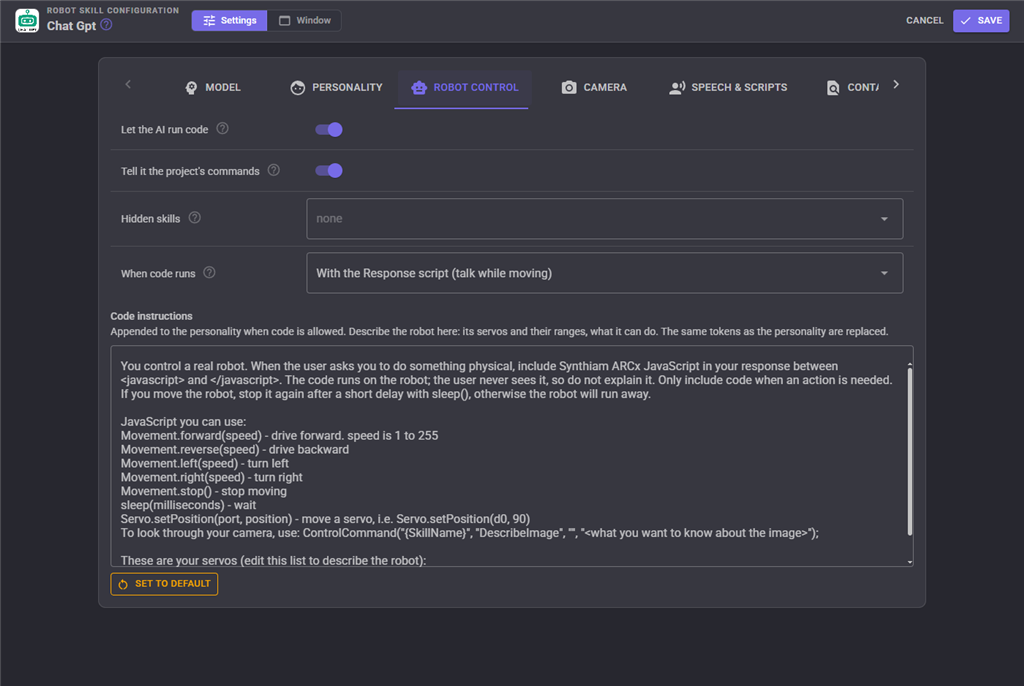This screenshot has width=1024, height=686.
Task: Save the robot skill configuration
Action: coord(981,20)
